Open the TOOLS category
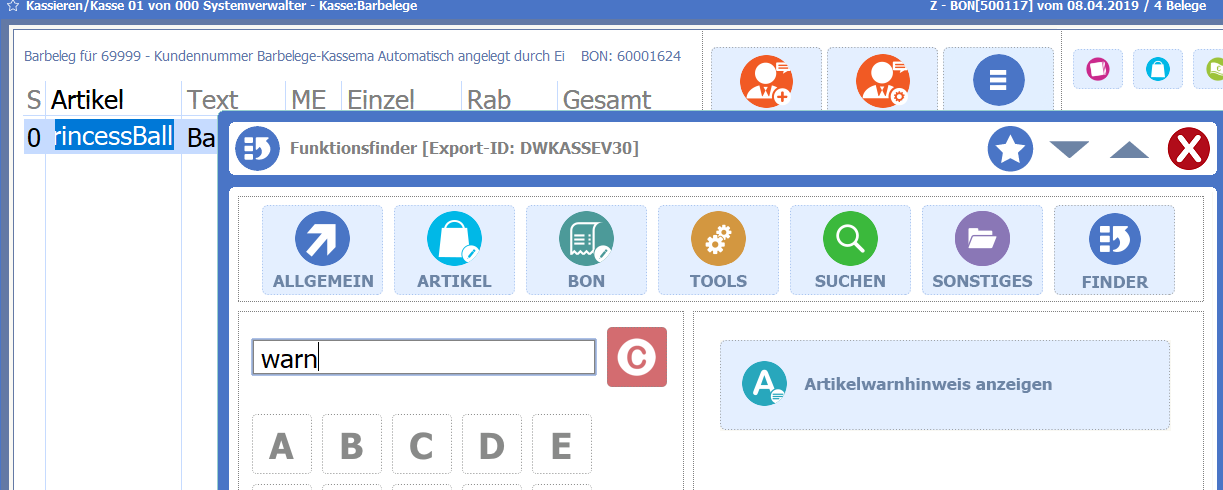 pyautogui.click(x=718, y=250)
